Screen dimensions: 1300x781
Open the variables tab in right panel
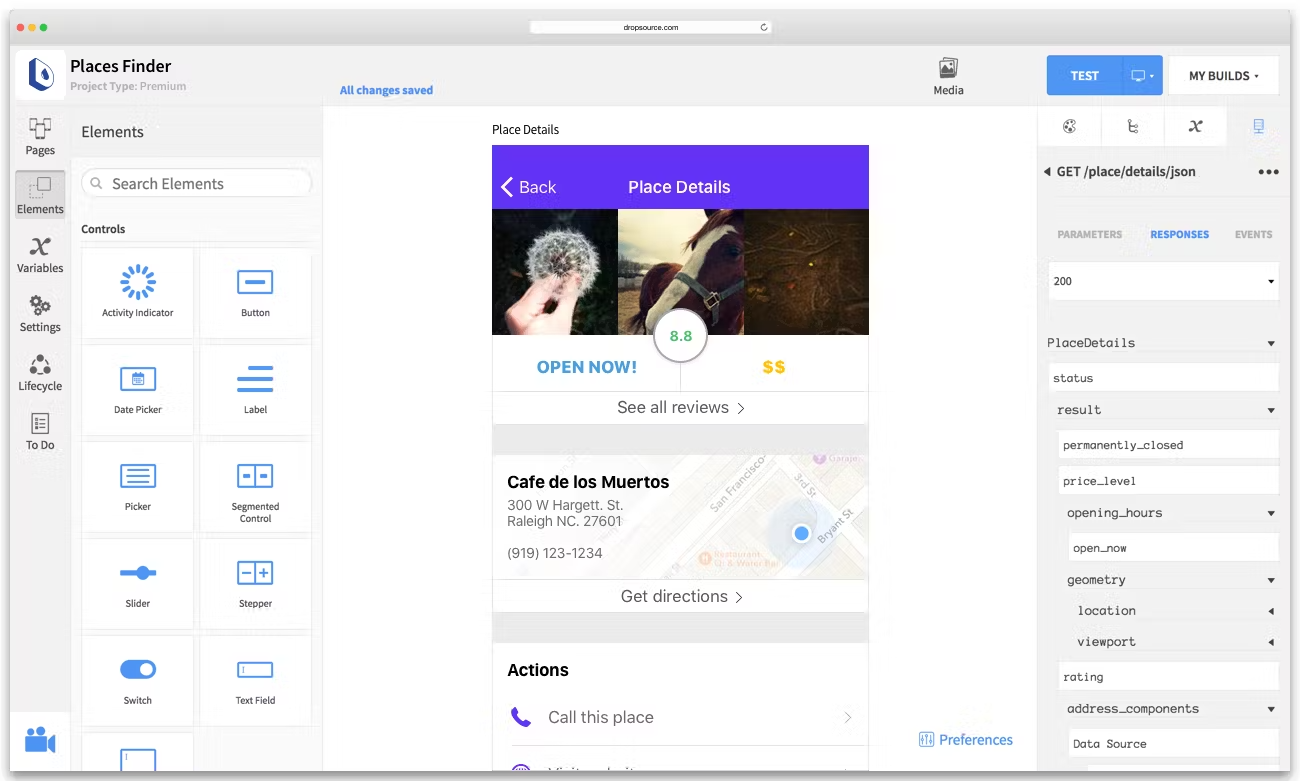[x=1195, y=126]
